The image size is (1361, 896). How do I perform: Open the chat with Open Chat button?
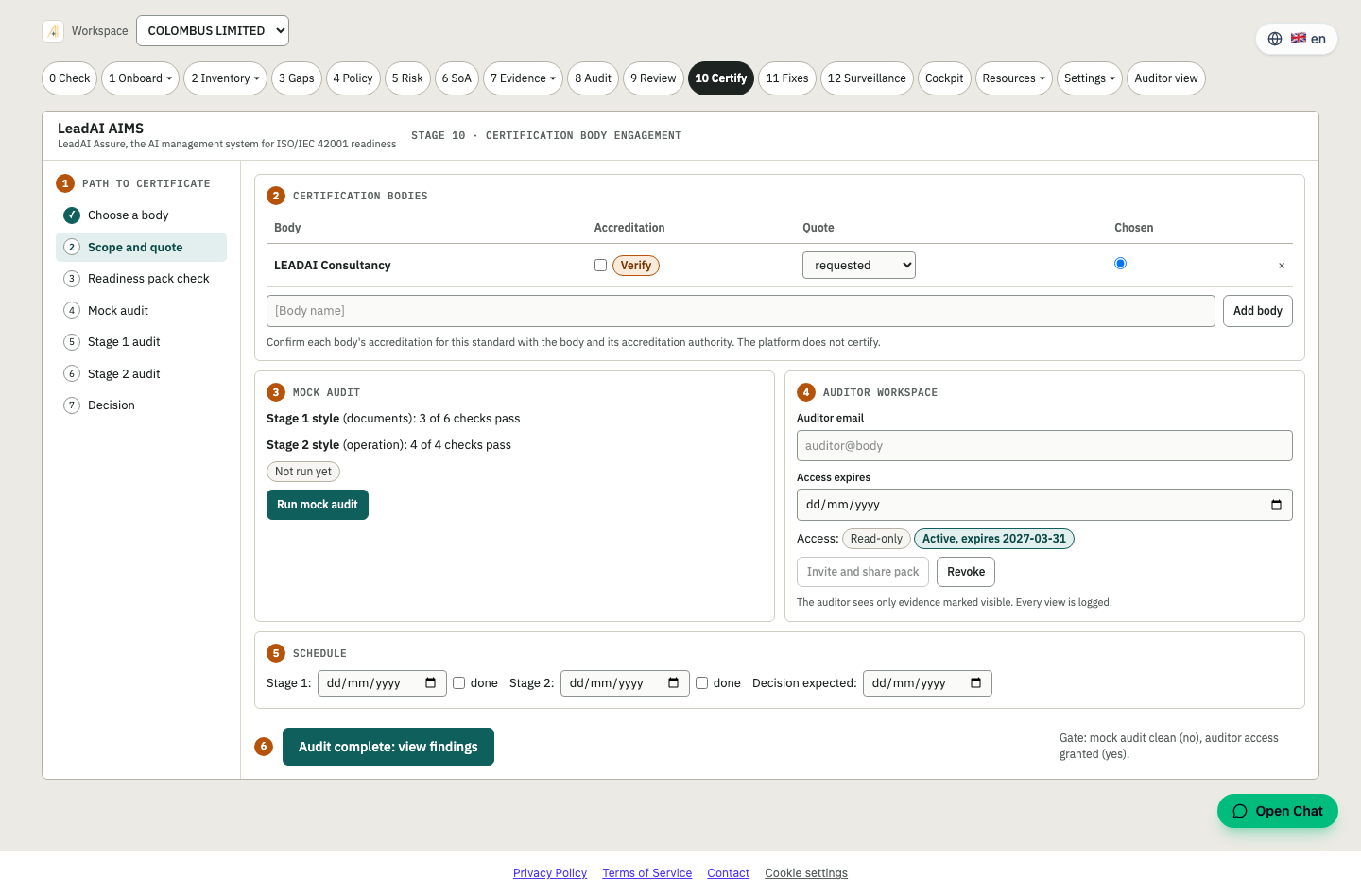tap(1278, 811)
